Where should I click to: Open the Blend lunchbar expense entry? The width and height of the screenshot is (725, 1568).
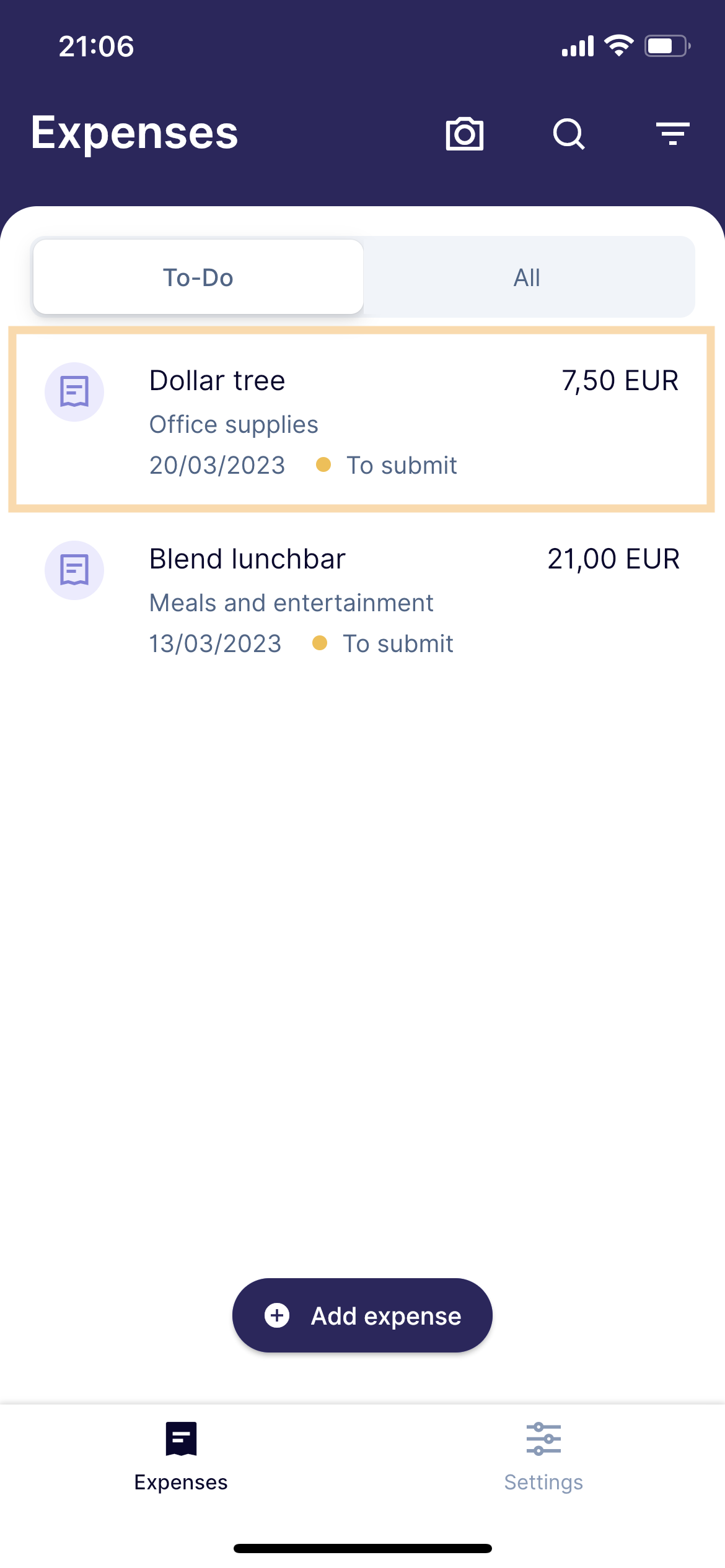tap(362, 599)
